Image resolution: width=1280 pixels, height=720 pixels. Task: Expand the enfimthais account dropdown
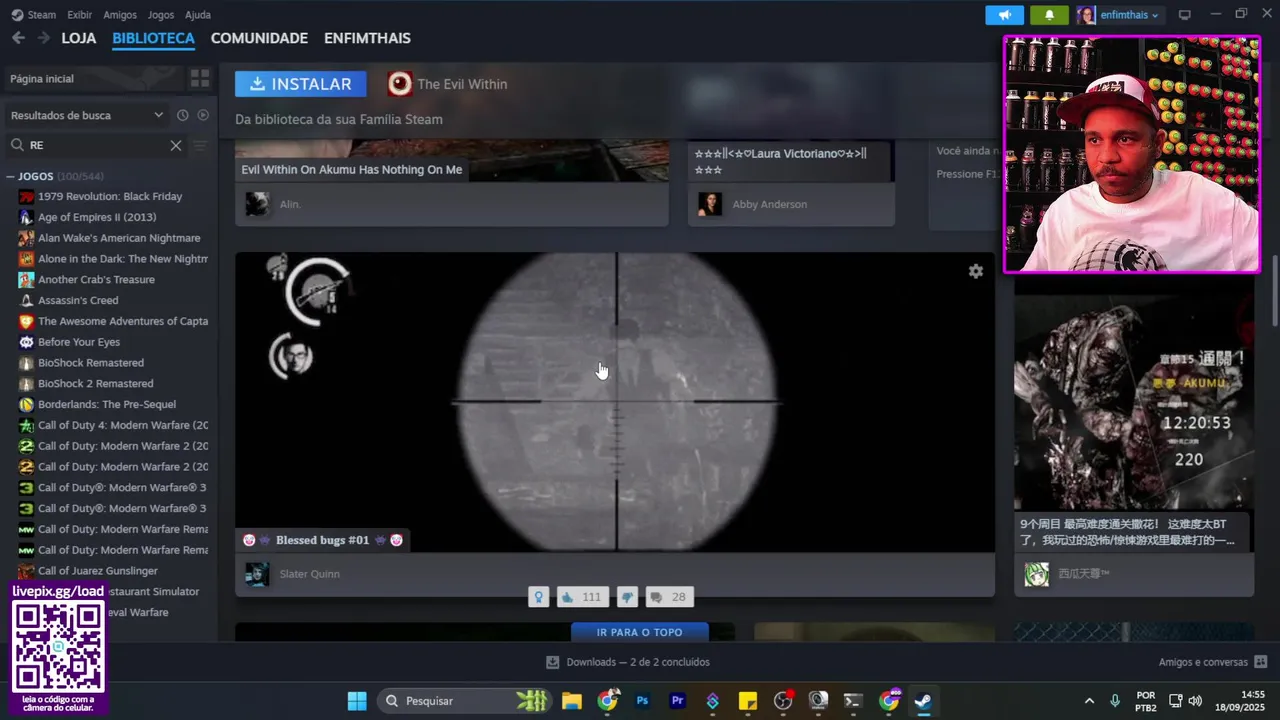click(1119, 15)
